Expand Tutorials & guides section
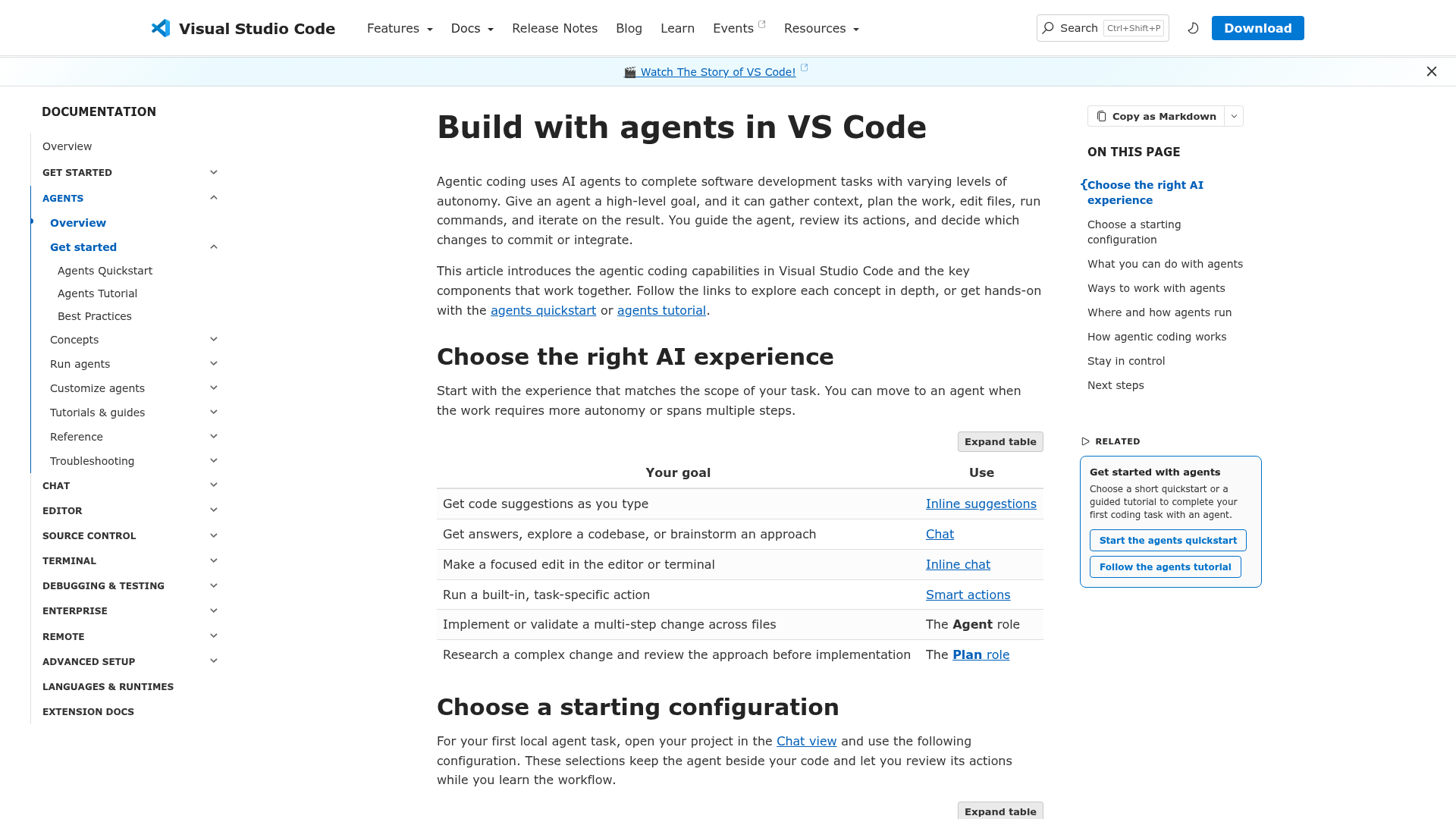The width and height of the screenshot is (1456, 819). pyautogui.click(x=214, y=412)
